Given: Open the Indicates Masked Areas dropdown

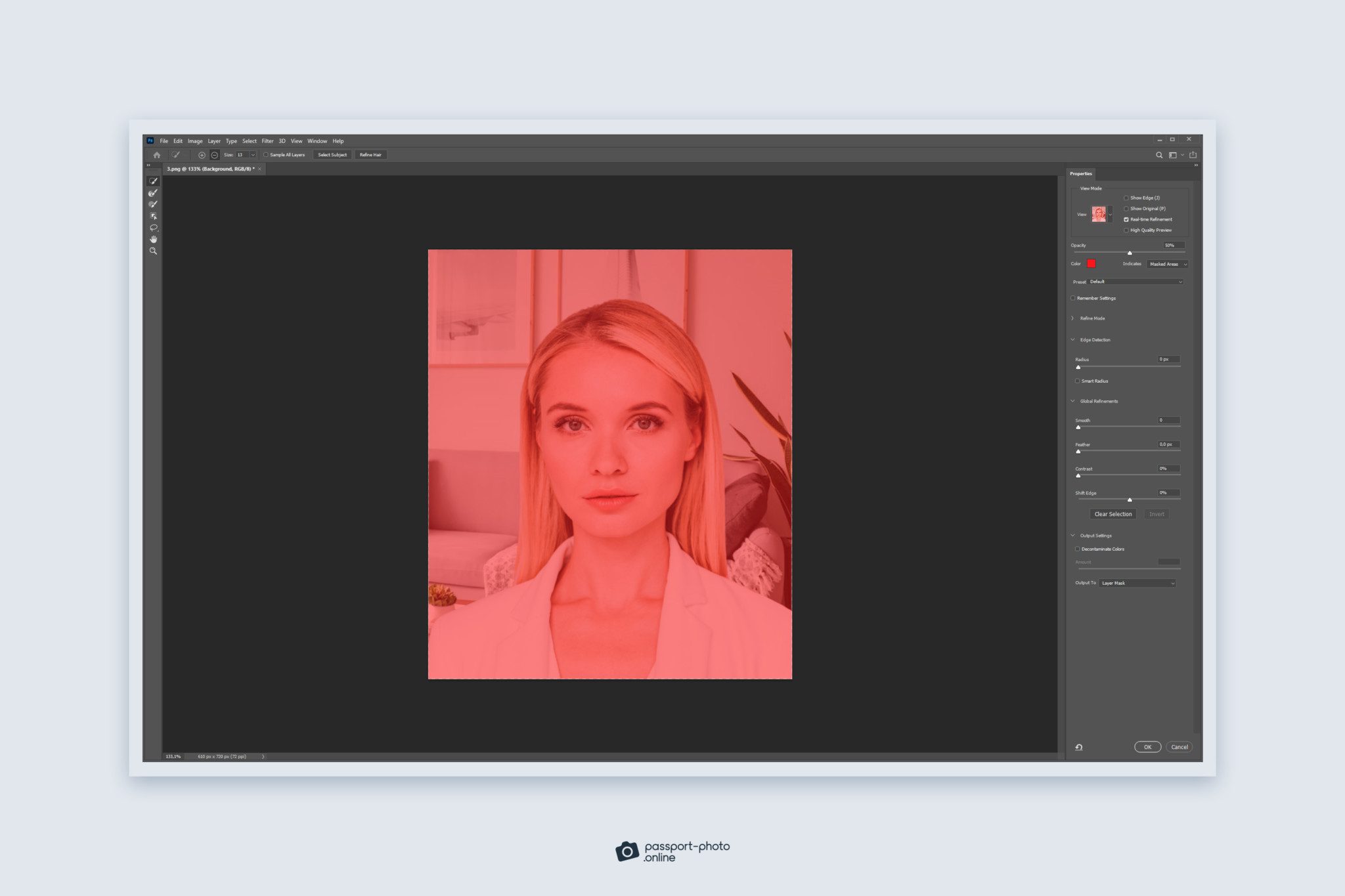Looking at the screenshot, I should pos(1167,264).
